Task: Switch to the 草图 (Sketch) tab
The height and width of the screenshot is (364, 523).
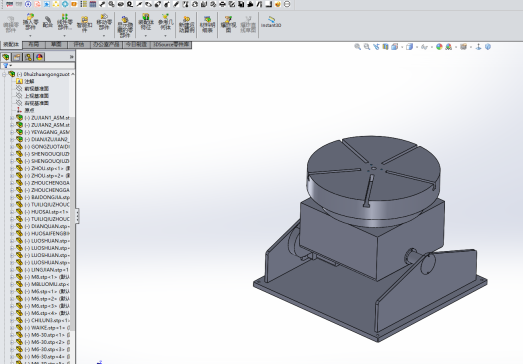Action: tap(56, 45)
